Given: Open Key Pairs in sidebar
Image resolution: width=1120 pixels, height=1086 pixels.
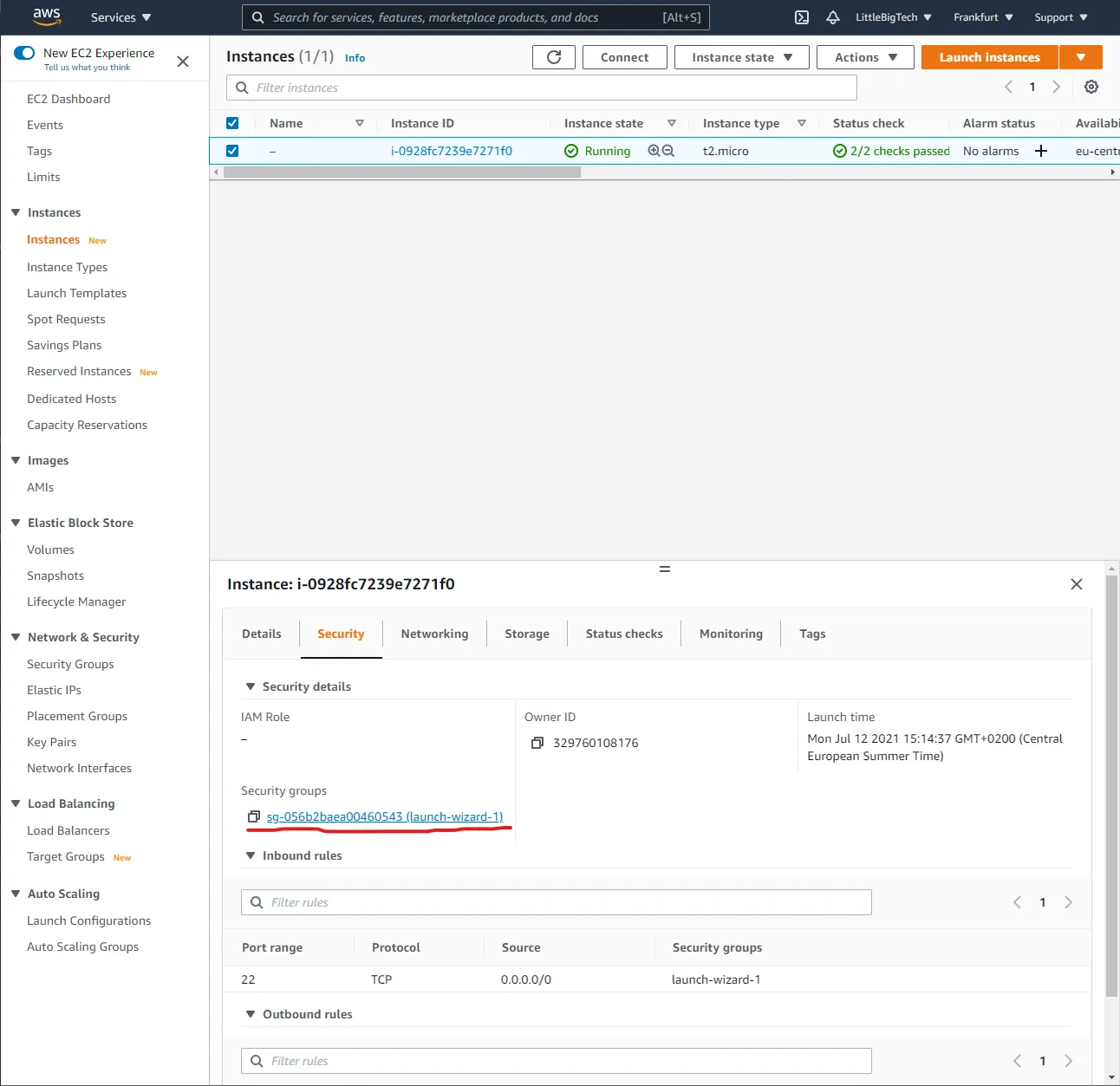Looking at the screenshot, I should 51,742.
